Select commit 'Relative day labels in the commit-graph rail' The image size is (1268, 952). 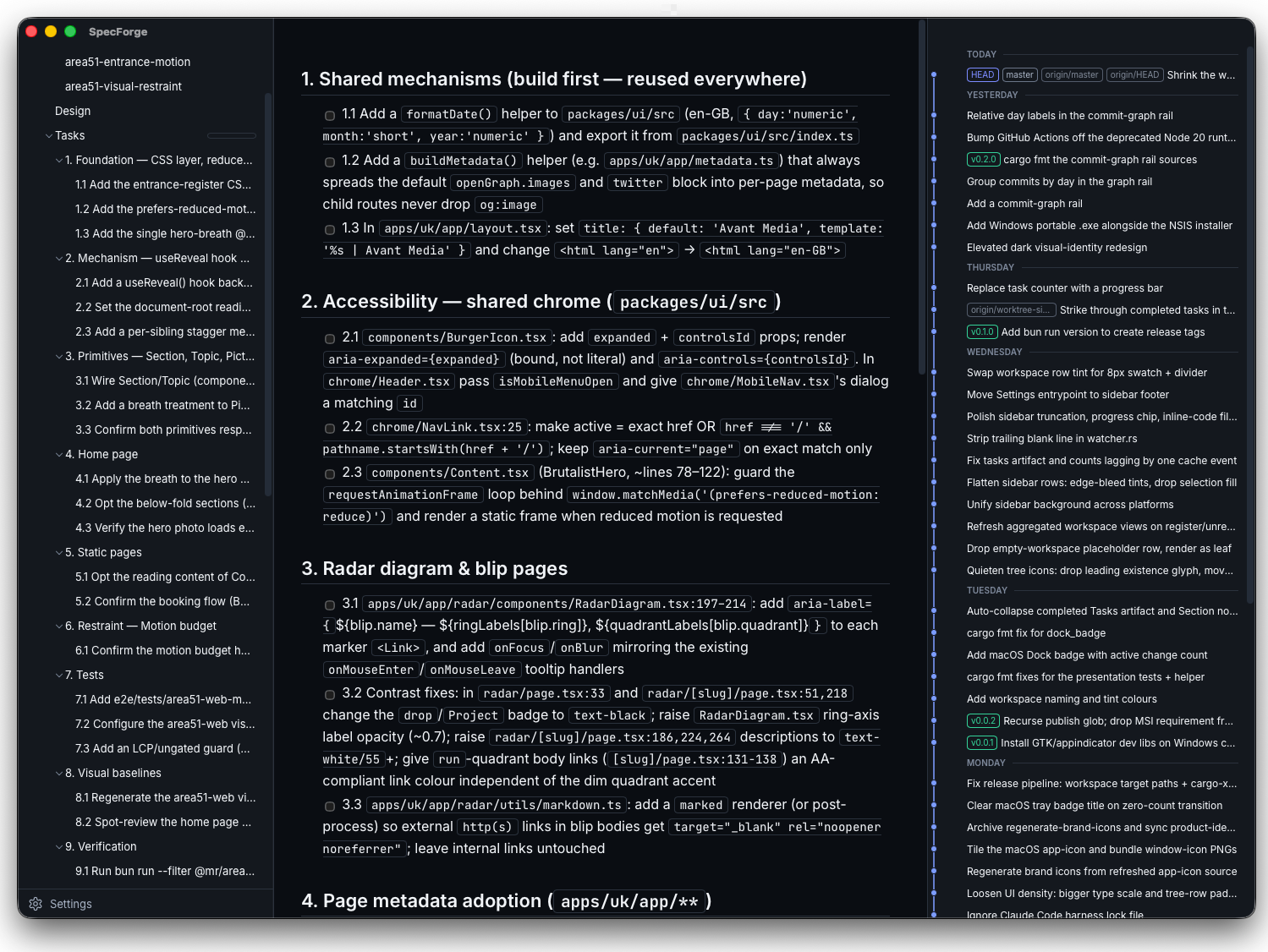1070,115
